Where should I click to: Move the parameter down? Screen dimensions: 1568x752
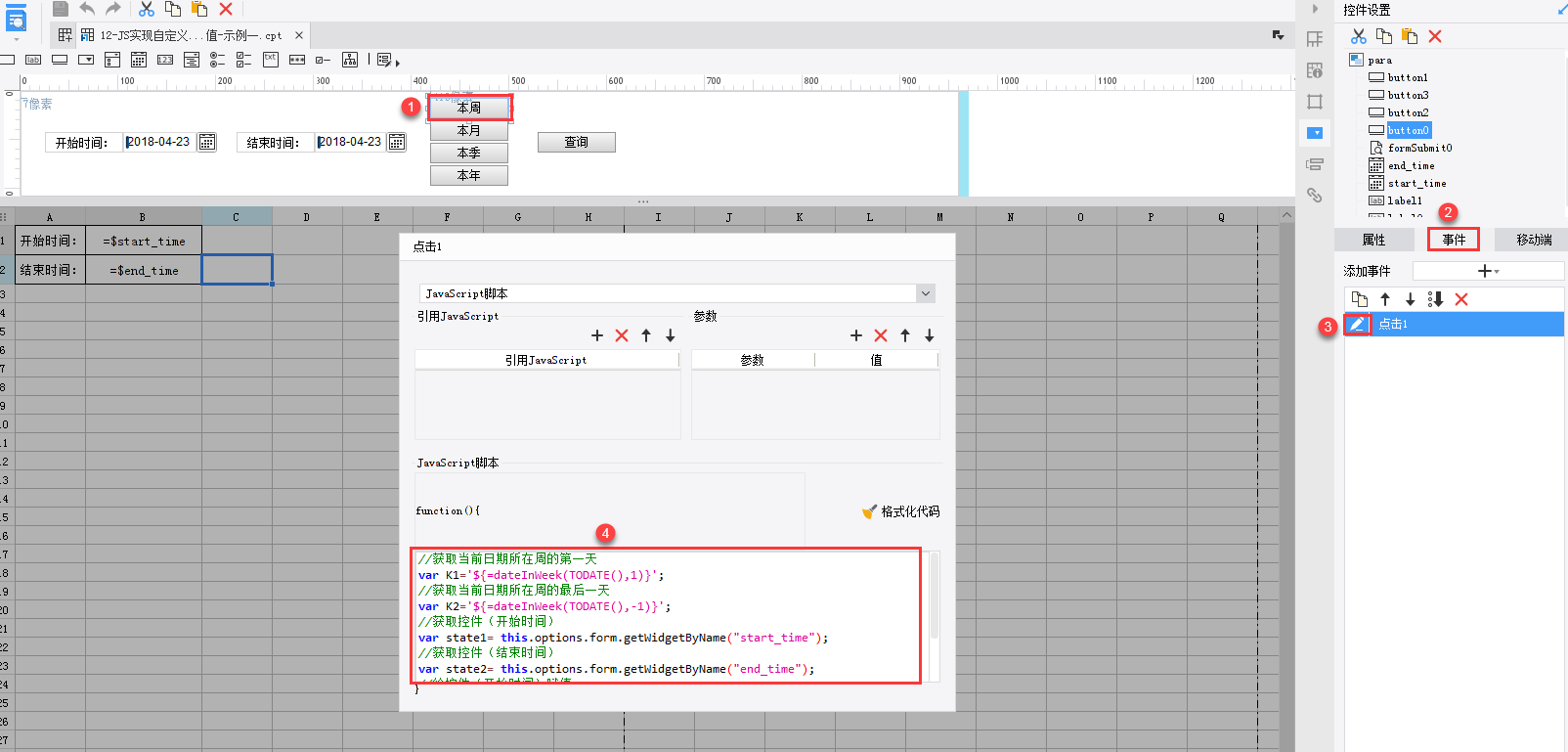coord(930,335)
